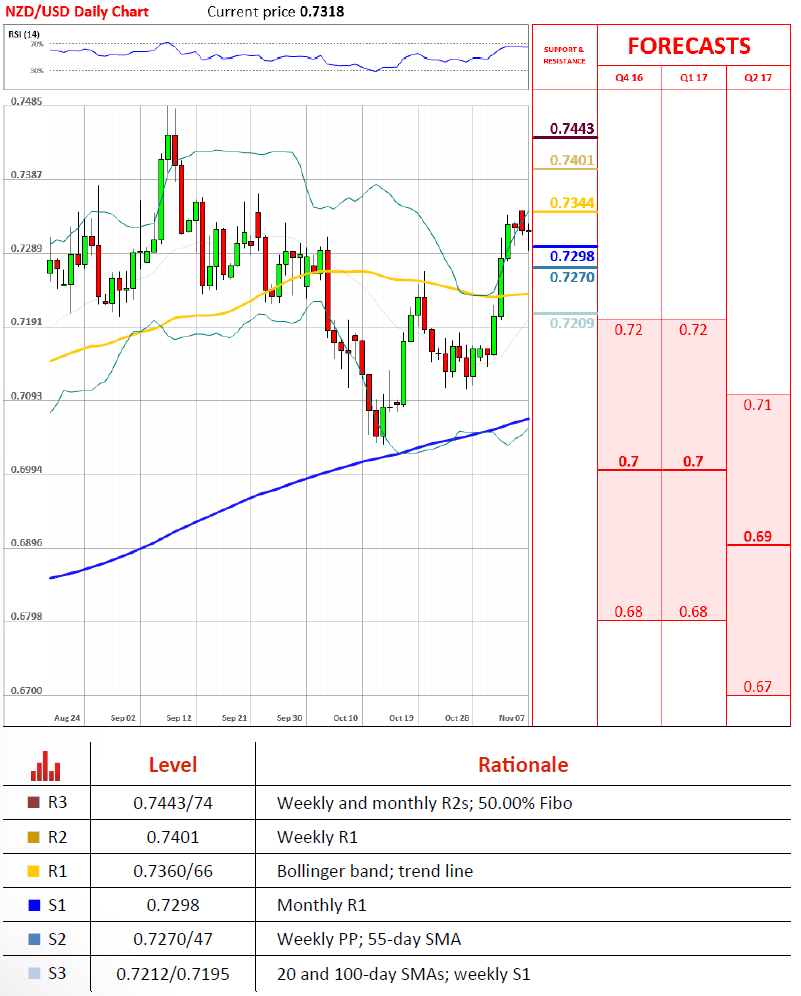Click the Q2 17 median forecast 0.69
Image resolution: width=801 pixels, height=996 pixels.
click(x=758, y=536)
